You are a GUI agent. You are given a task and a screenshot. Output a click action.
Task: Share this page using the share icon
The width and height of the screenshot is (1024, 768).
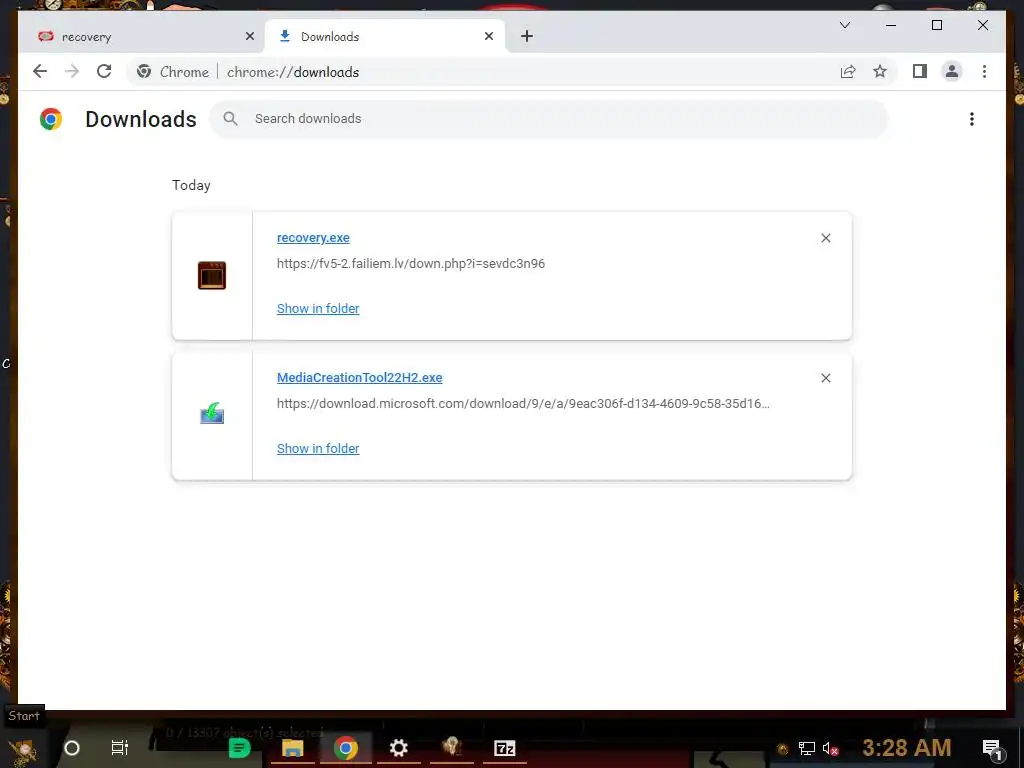pos(848,72)
